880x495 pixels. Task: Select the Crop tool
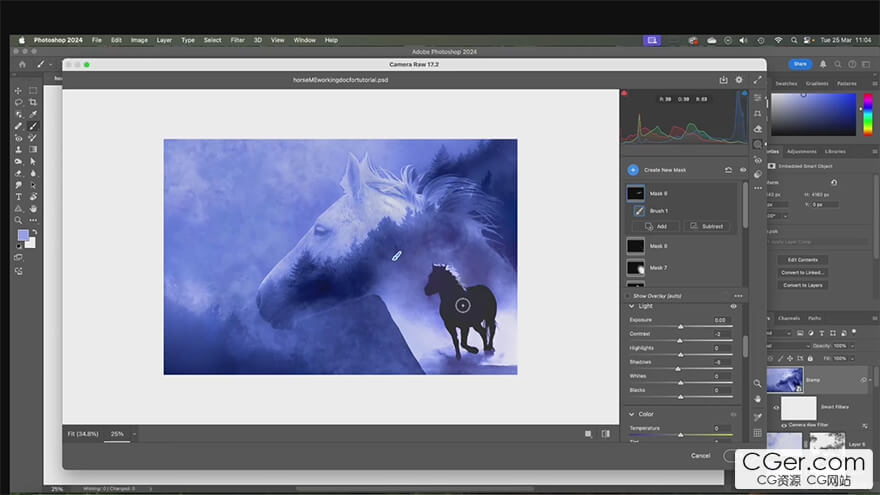coord(33,102)
